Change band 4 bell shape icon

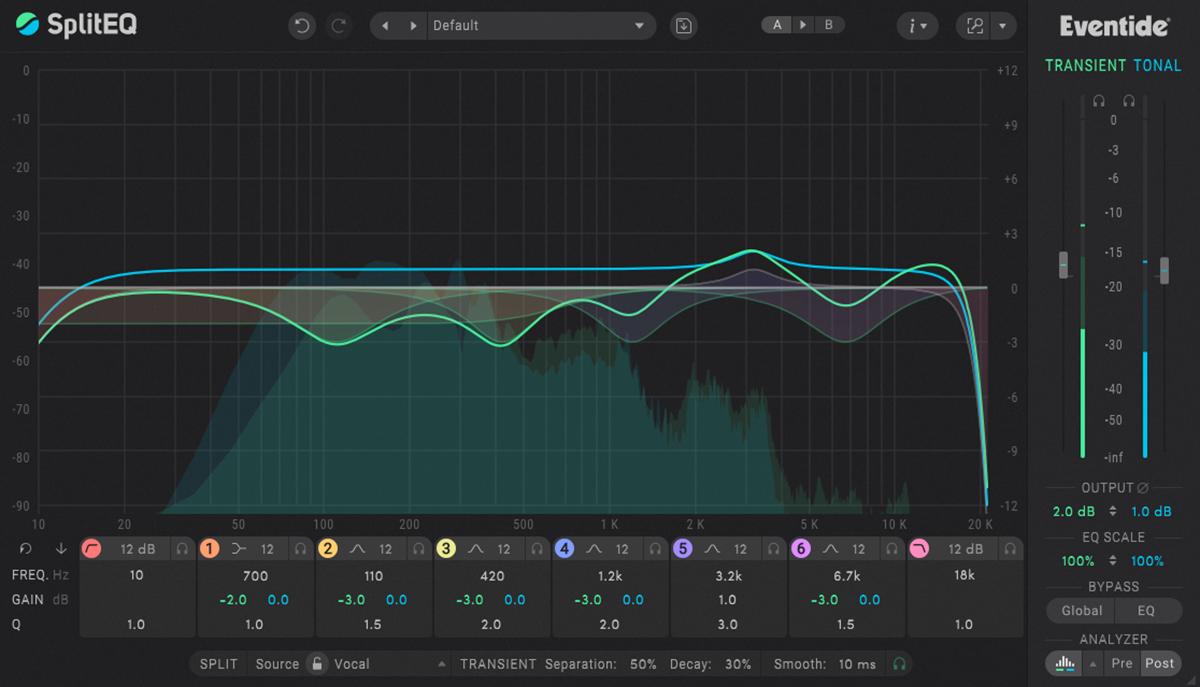pyautogui.click(x=593, y=549)
